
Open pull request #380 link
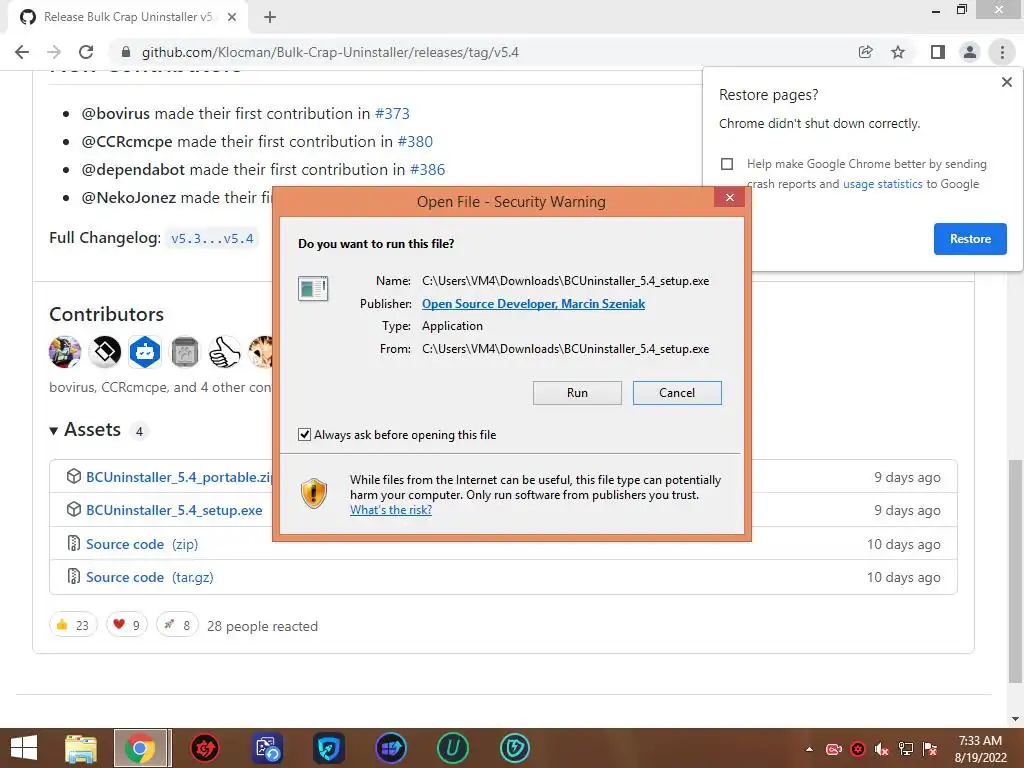[415, 142]
